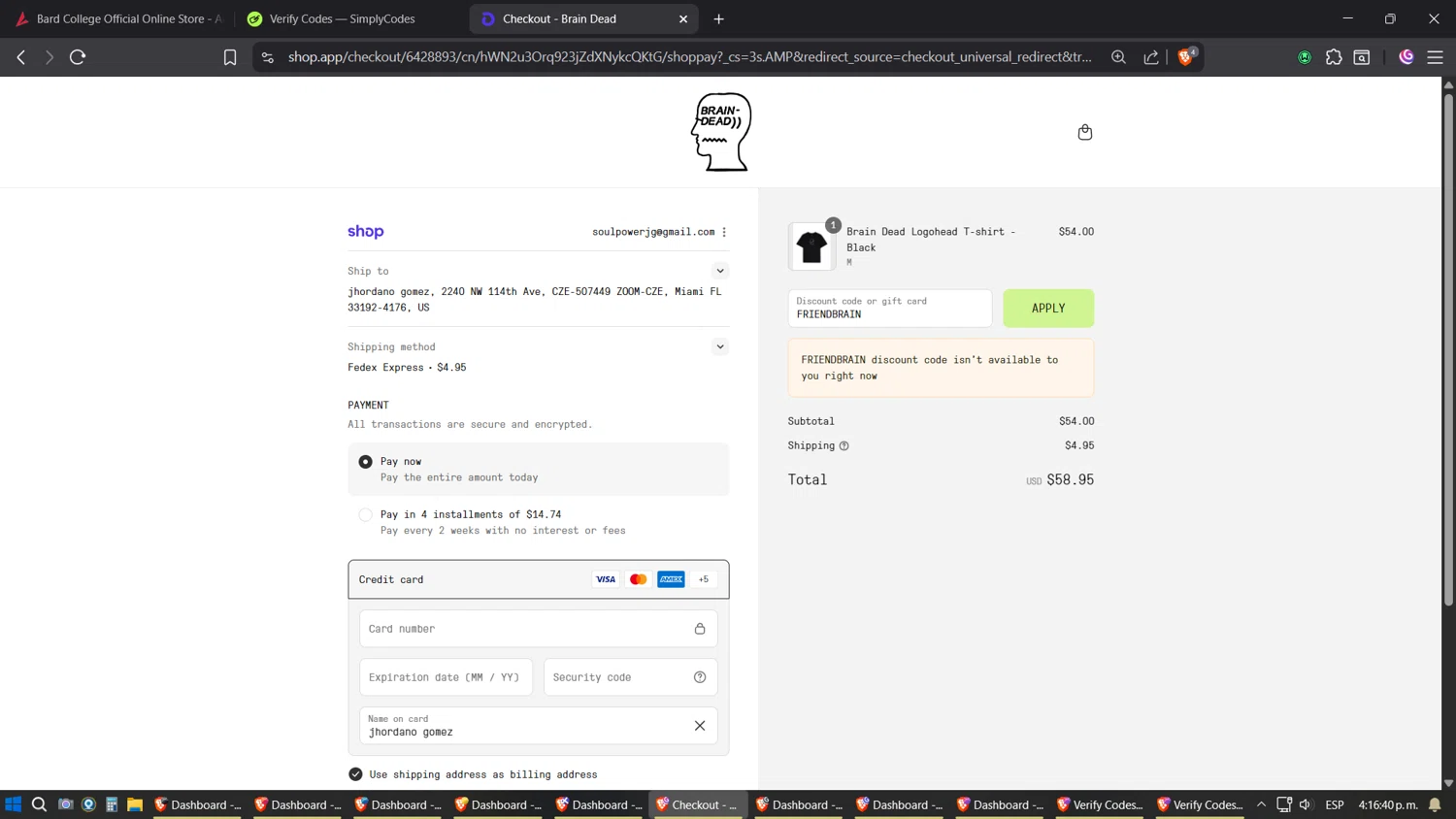Switch to Bard College Official Online Store tab
The width and height of the screenshot is (1456, 819).
pyautogui.click(x=118, y=18)
